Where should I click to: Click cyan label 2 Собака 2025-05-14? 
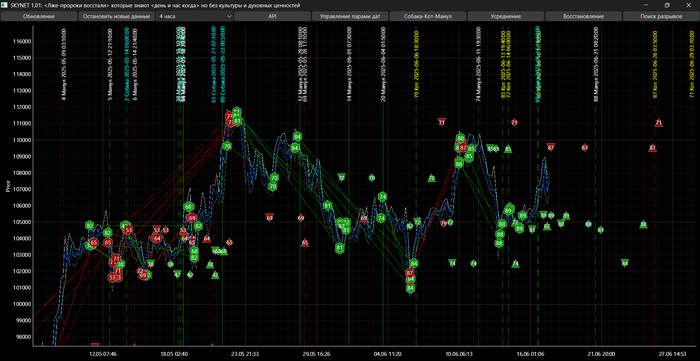[127, 65]
